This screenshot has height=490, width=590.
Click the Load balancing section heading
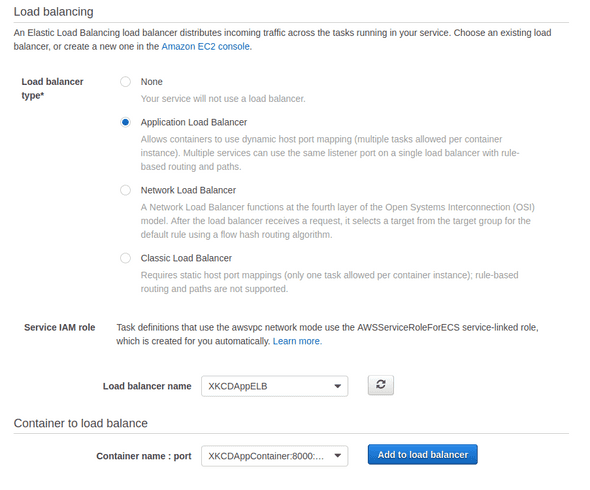[x=53, y=12]
